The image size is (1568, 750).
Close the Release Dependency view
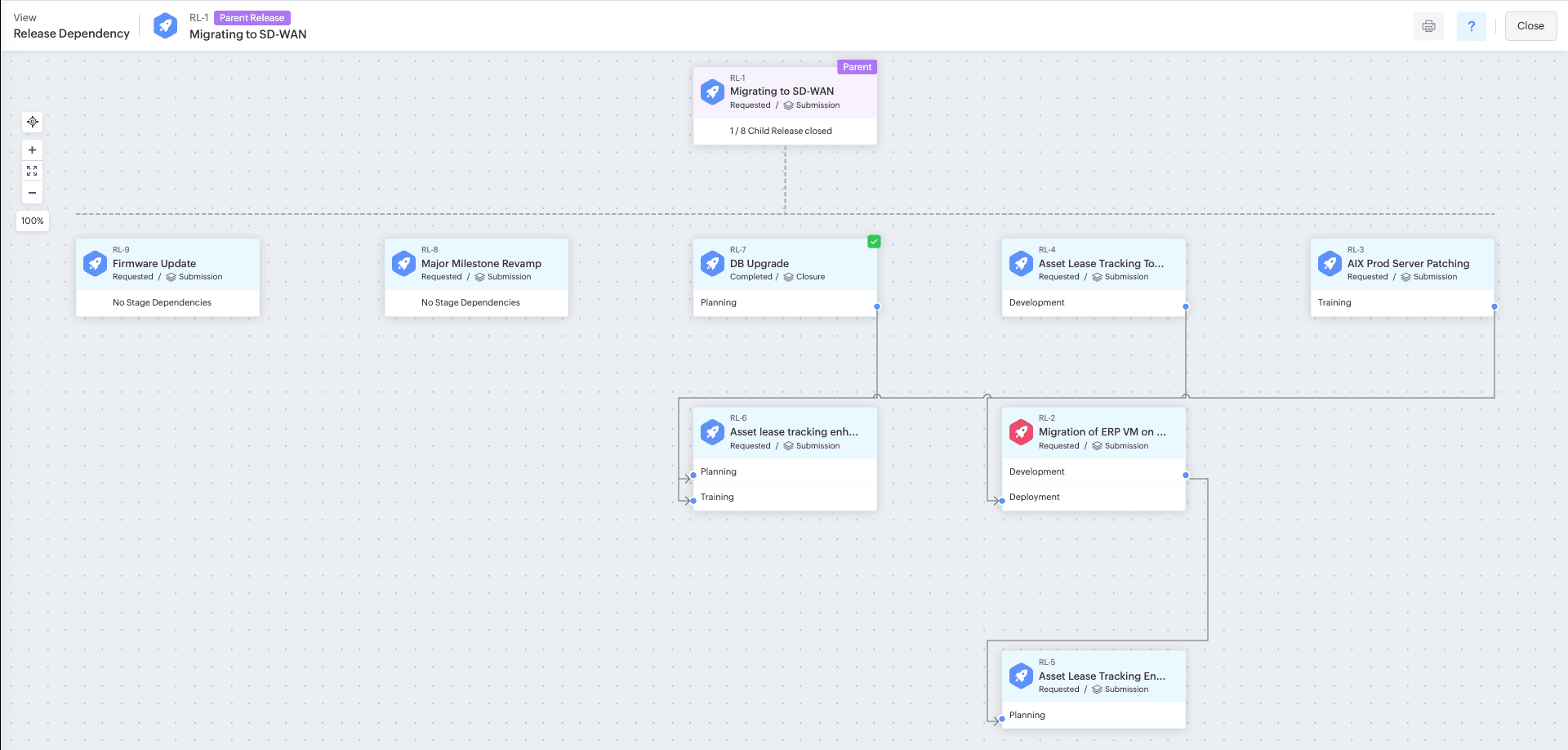click(x=1530, y=25)
